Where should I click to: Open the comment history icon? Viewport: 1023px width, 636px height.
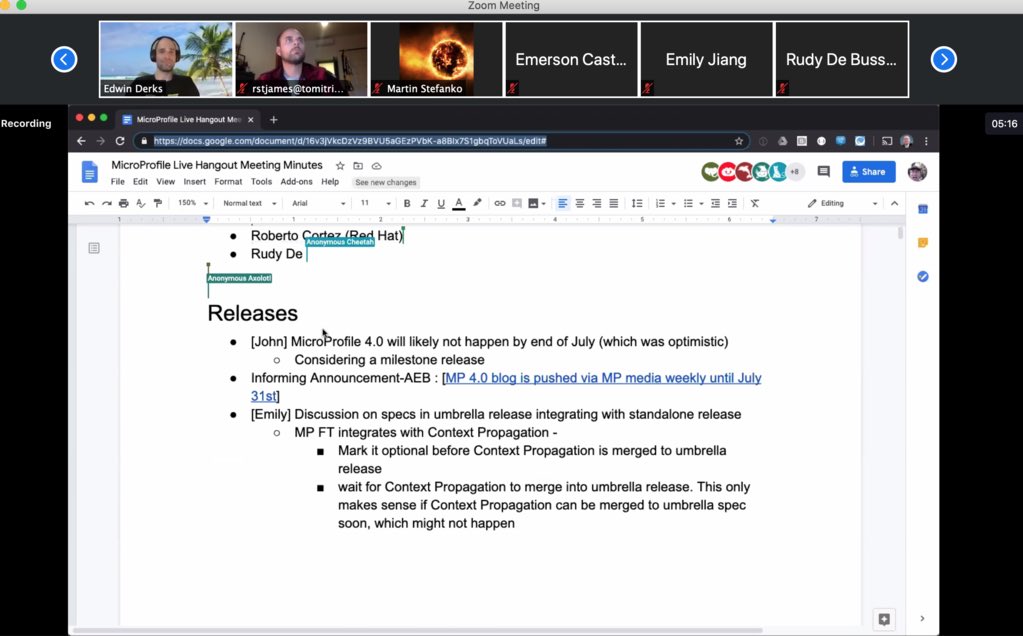point(823,172)
